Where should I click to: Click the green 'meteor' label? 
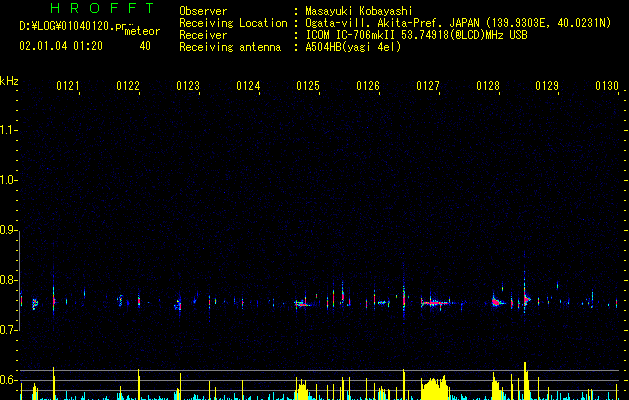pos(142,31)
